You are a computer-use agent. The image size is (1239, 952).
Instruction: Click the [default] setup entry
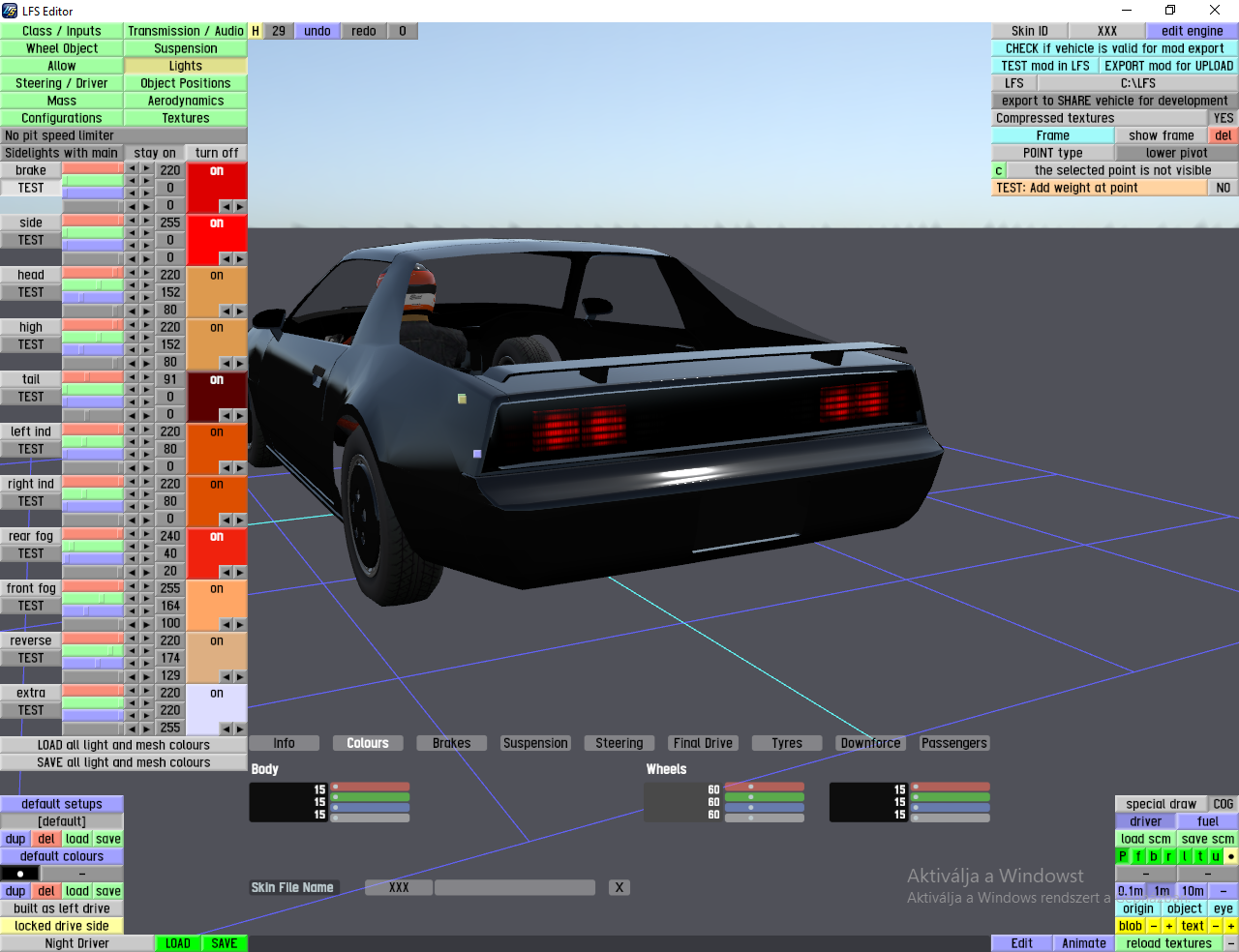(62, 821)
